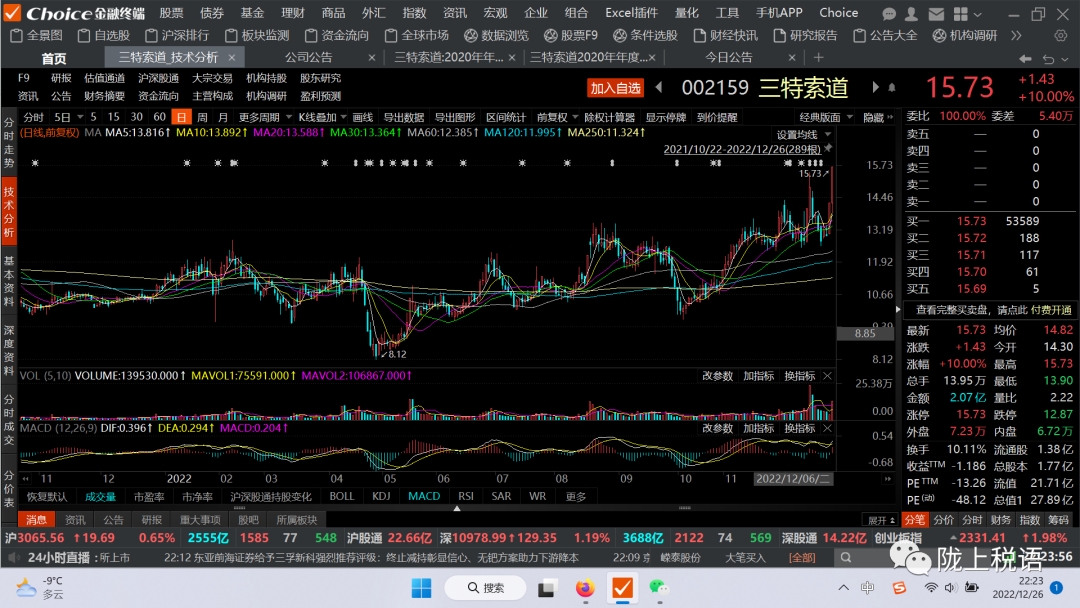
Task: Click the back navigation arrow
Action: click(1025, 59)
